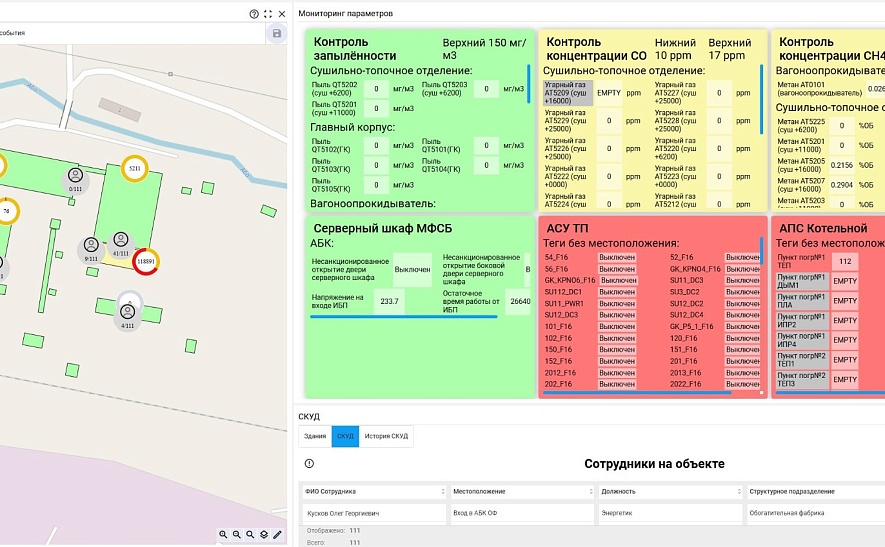Screen dimensions: 885x547
Task: Click the yellow 76 marker on the map
Action: 7,211
